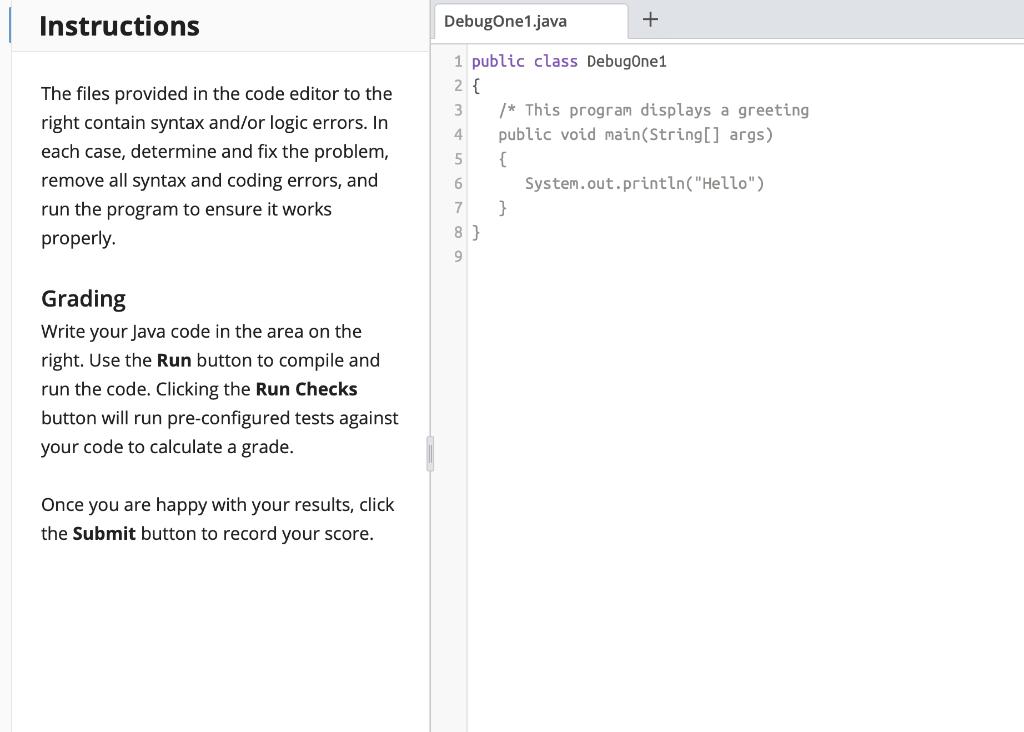Click line number 6 in the gutter
The height and width of the screenshot is (732, 1024).
[457, 183]
